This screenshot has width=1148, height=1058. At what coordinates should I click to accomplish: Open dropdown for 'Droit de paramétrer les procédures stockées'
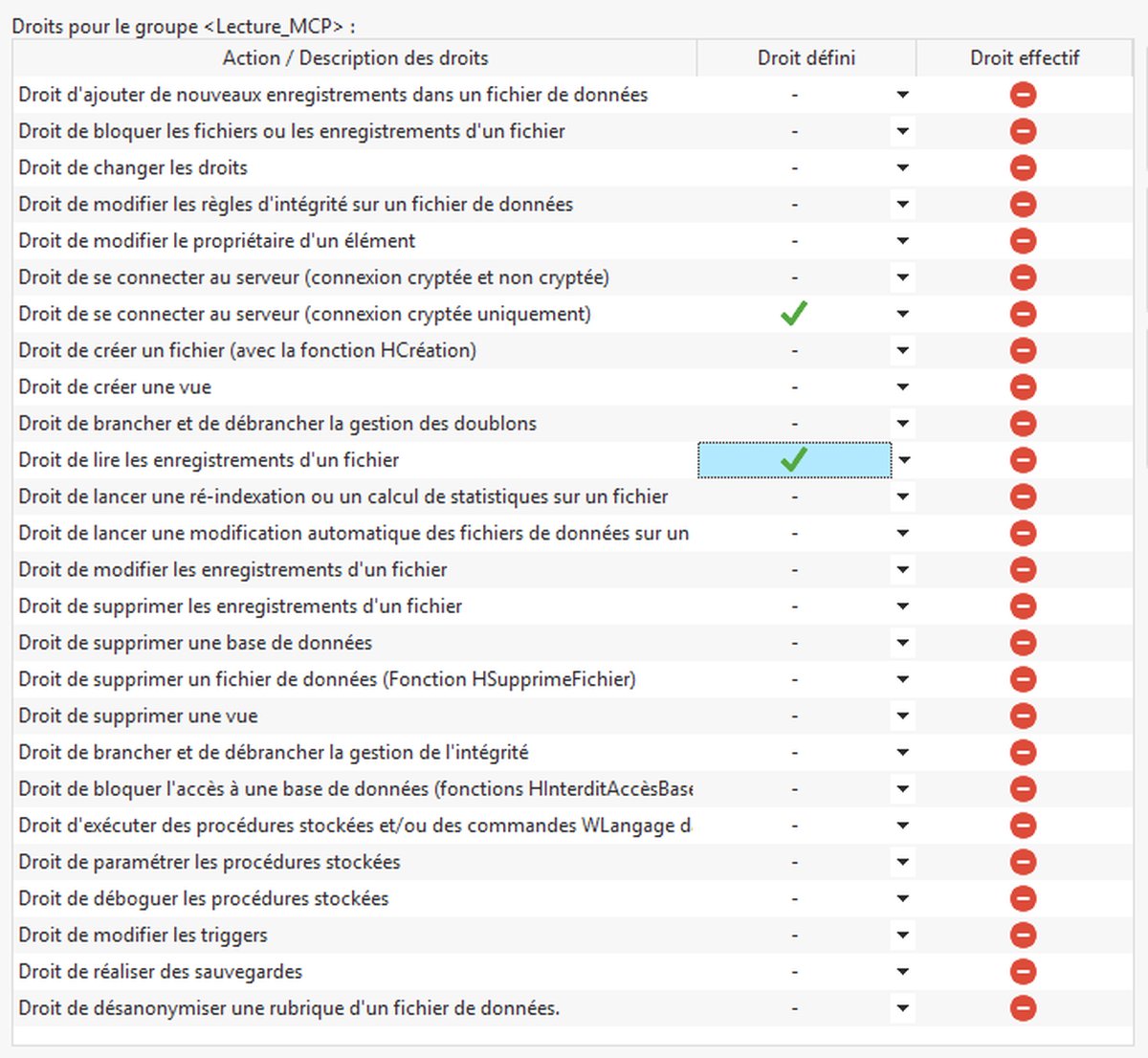[x=902, y=862]
